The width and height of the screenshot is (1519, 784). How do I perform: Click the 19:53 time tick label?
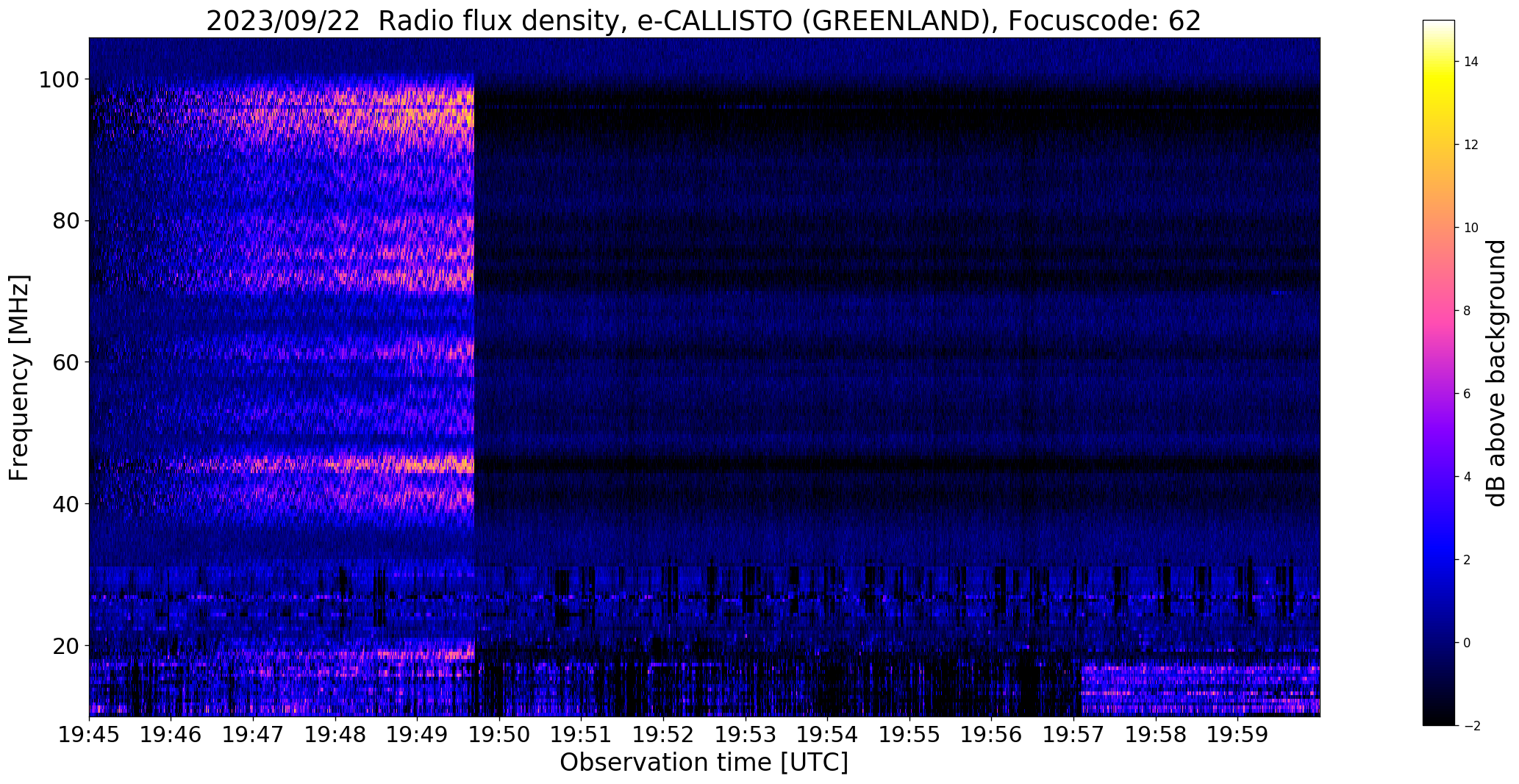pos(746,734)
